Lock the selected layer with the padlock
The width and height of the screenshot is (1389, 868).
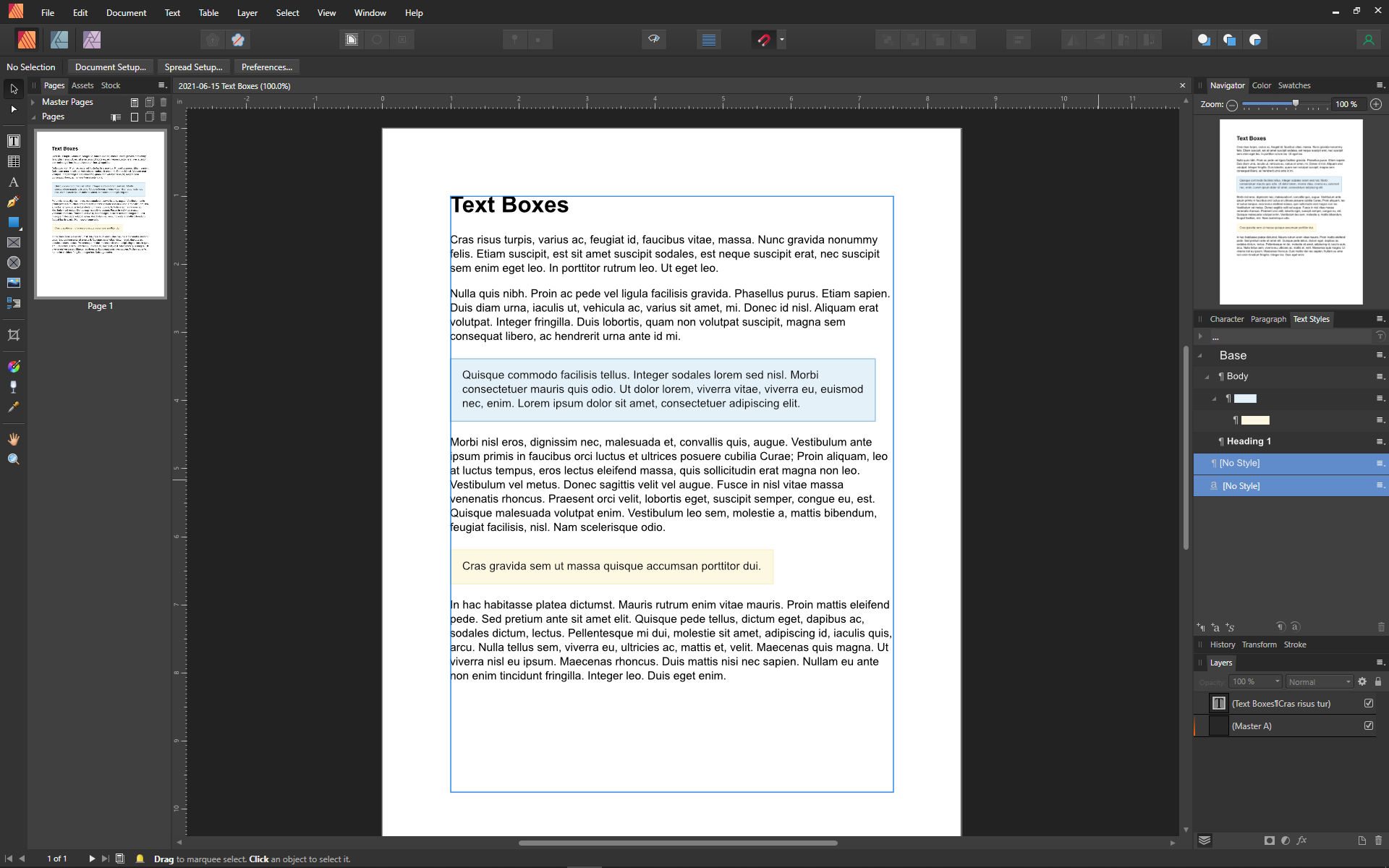[1378, 681]
